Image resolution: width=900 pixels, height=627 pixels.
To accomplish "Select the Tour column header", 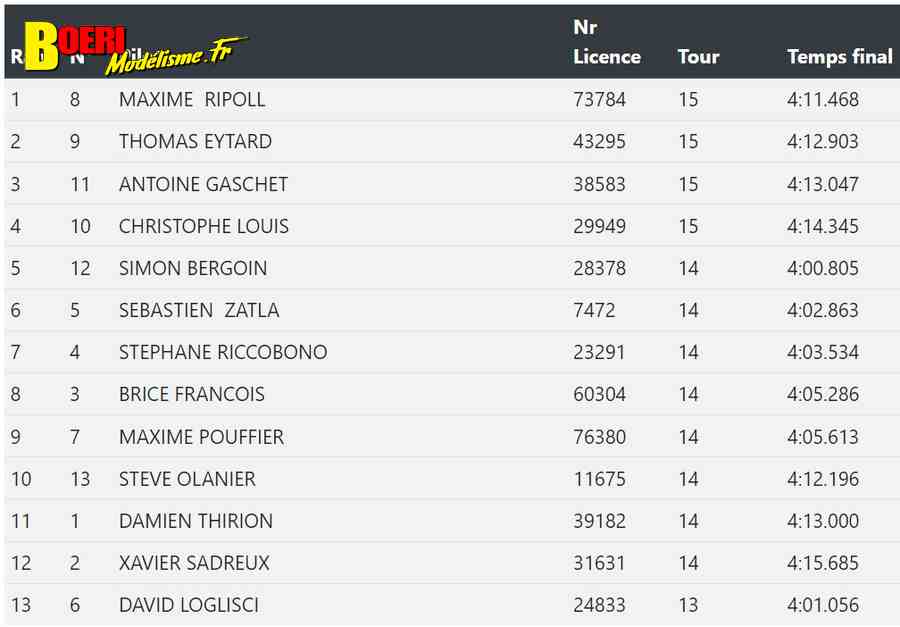I will pyautogui.click(x=698, y=57).
